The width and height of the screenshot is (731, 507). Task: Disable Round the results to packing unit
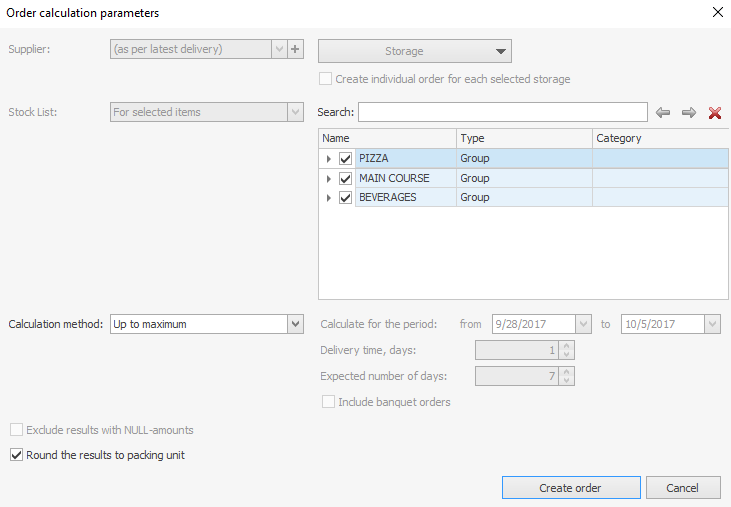(x=17, y=455)
